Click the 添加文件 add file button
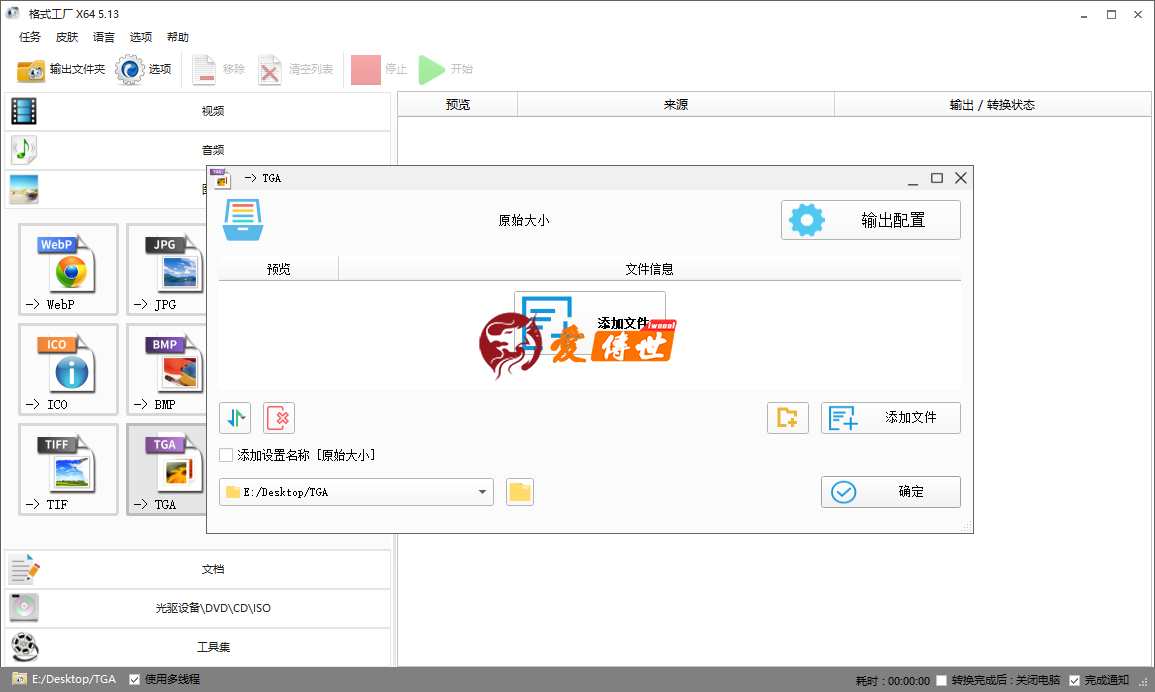 890,418
